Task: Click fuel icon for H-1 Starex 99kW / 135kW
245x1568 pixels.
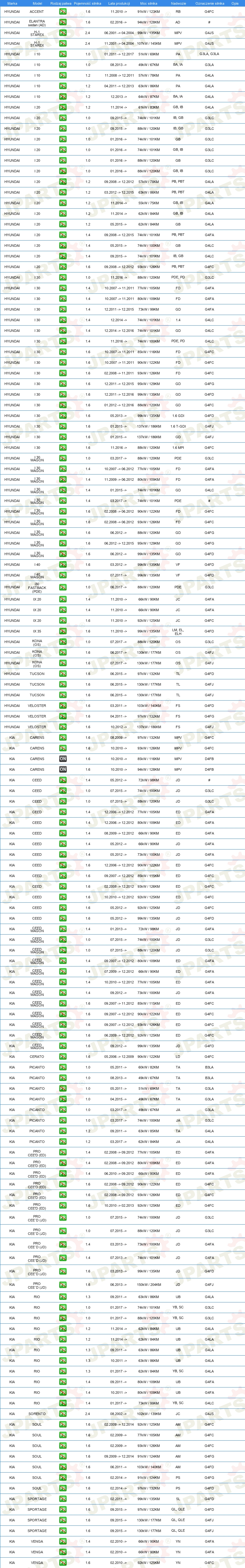Action: point(63,33)
